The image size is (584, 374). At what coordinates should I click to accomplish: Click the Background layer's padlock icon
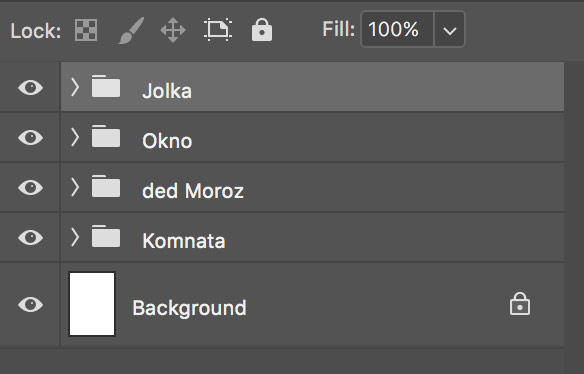coord(520,304)
